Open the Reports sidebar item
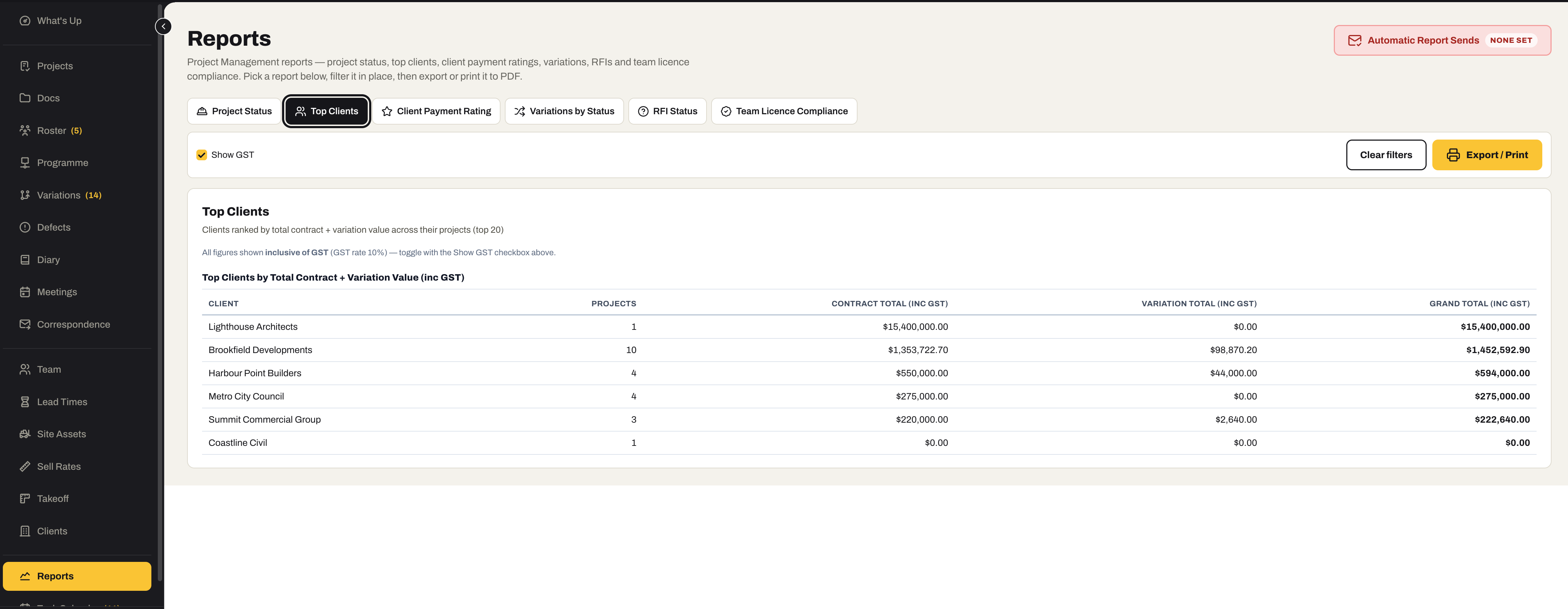This screenshot has height=609, width=1568. pyautogui.click(x=77, y=576)
